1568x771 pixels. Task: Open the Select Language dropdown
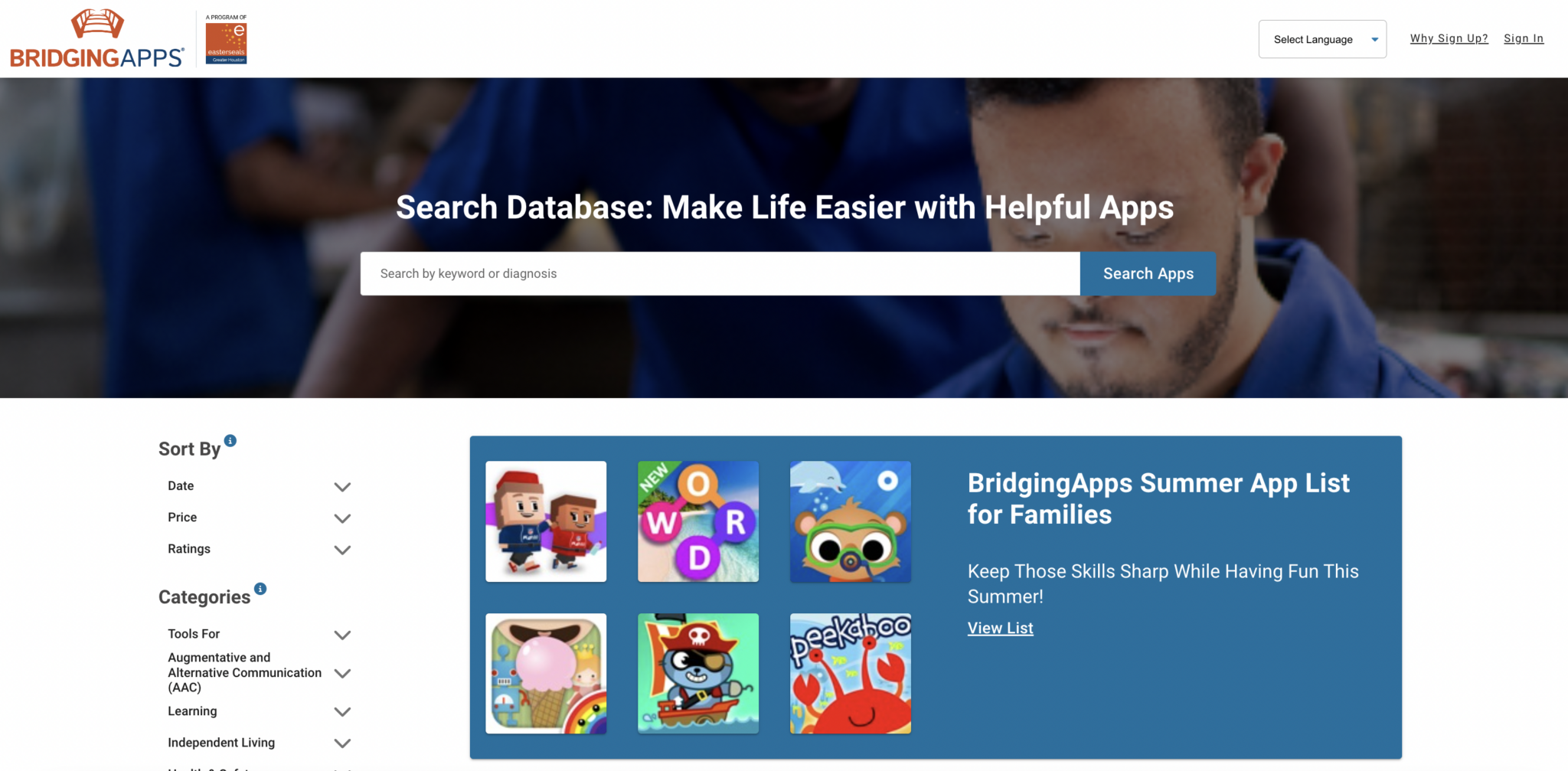click(x=1322, y=38)
